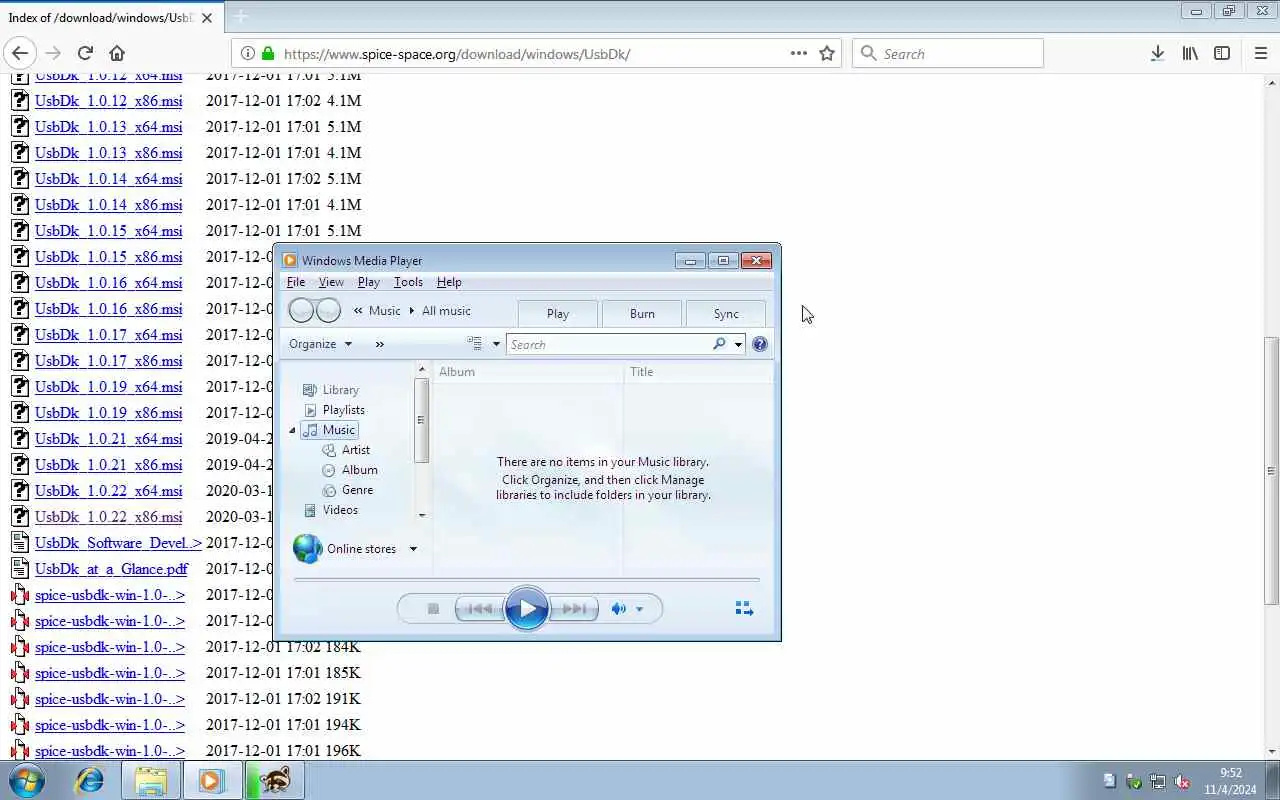Open the Sync tab
The image size is (1280, 800).
coord(726,313)
